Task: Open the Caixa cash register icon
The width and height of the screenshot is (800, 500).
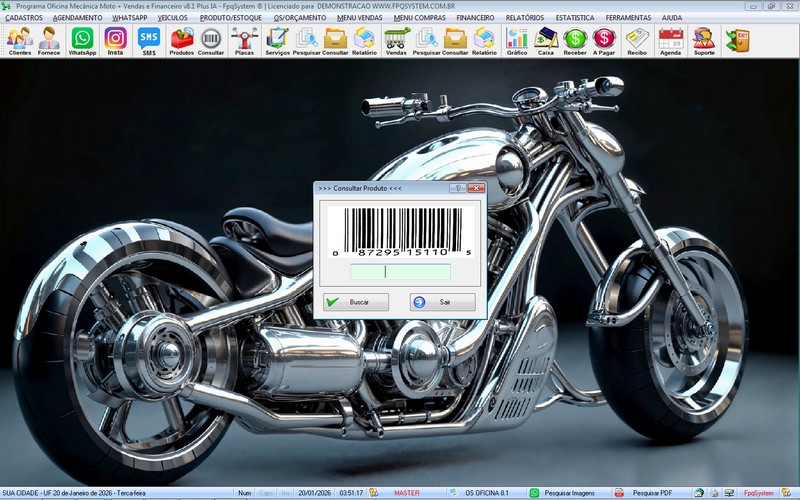Action: tap(546, 40)
